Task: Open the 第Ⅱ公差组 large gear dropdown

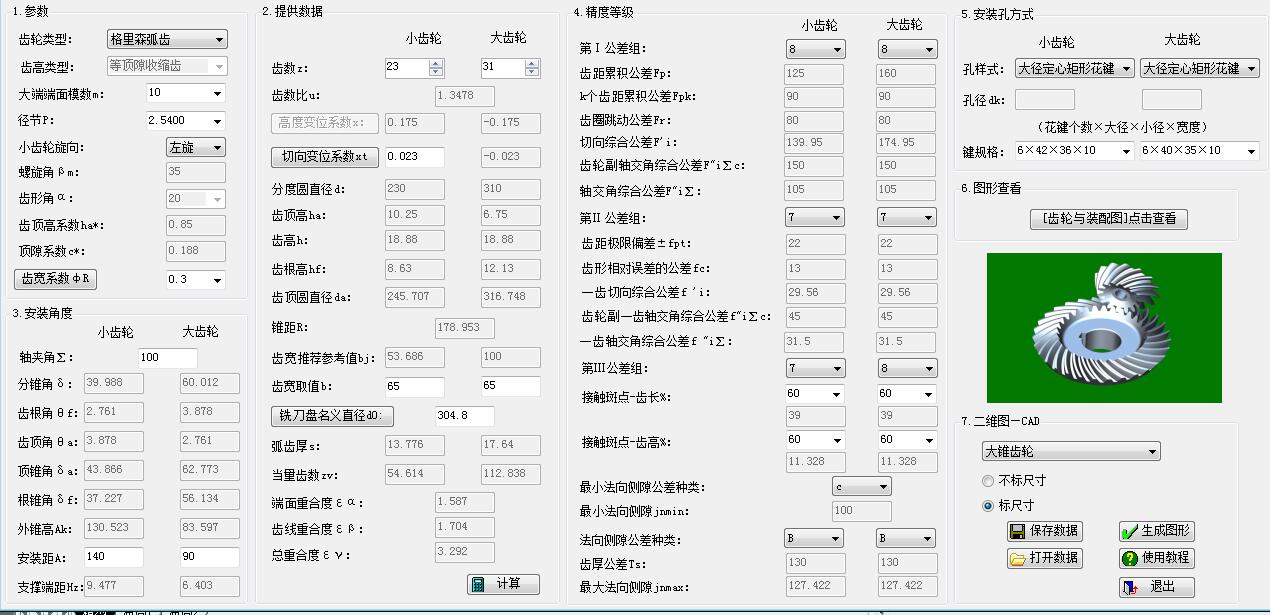Action: (x=907, y=217)
